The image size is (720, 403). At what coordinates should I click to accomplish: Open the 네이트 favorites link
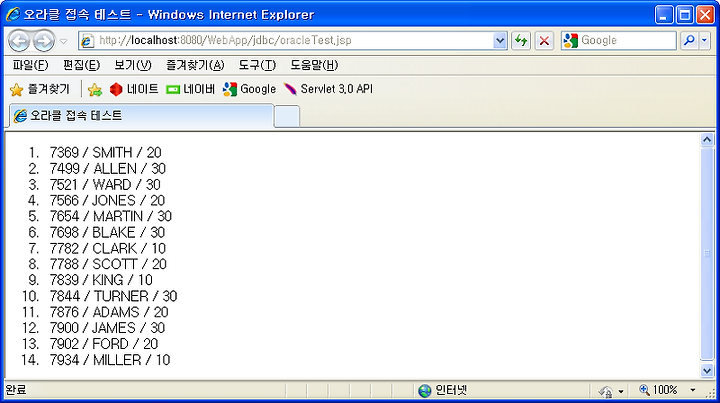click(134, 89)
